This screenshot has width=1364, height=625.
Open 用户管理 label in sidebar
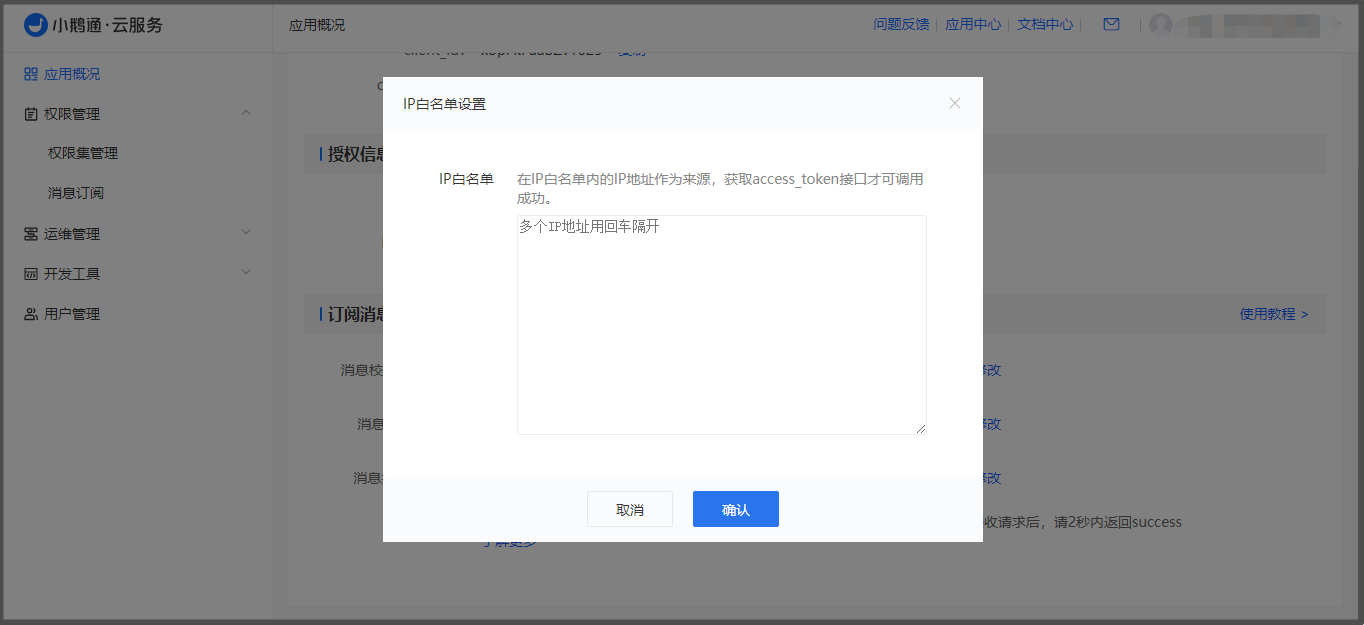tap(72, 314)
